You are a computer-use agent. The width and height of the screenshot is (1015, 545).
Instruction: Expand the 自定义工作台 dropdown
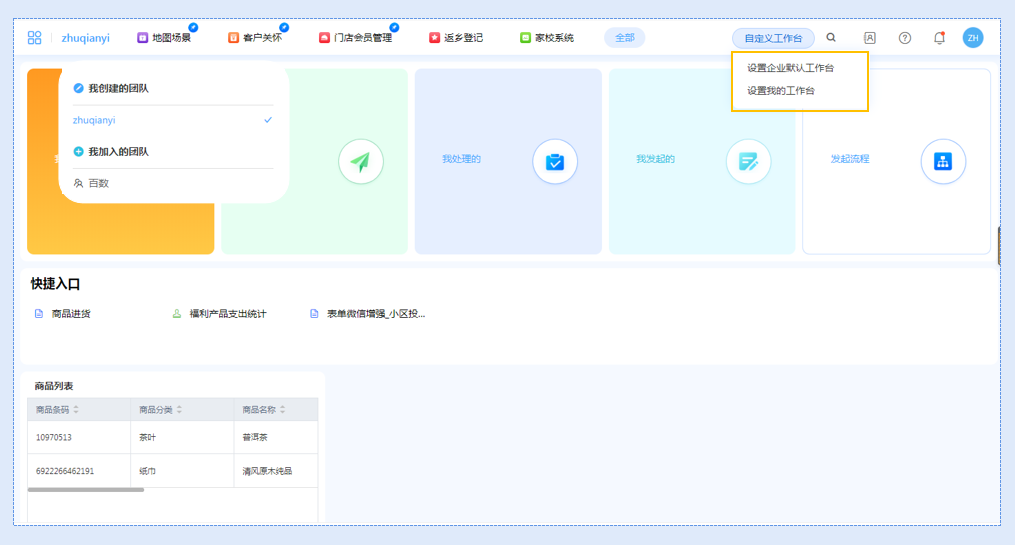773,38
